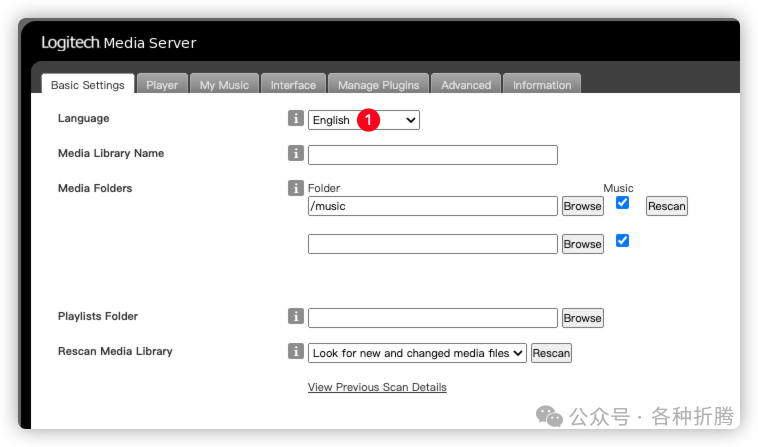758x447 pixels.
Task: Open the Language dropdown showing English
Action: pyautogui.click(x=364, y=120)
